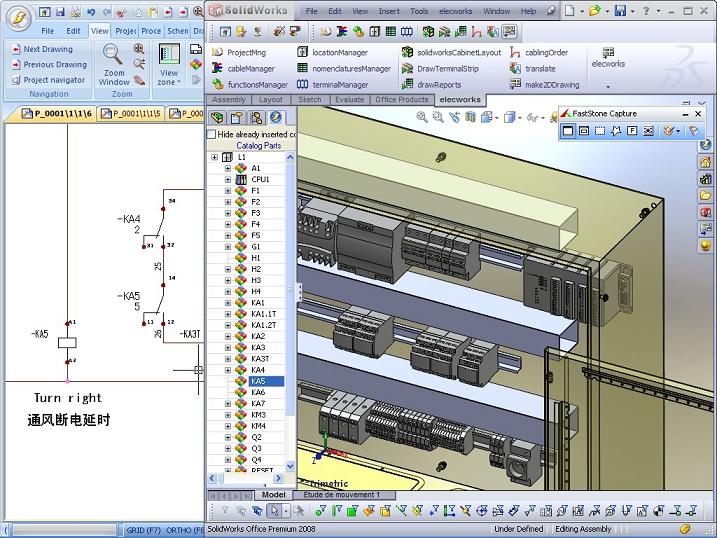Open the nomenclaturesManager tool

(x=344, y=69)
